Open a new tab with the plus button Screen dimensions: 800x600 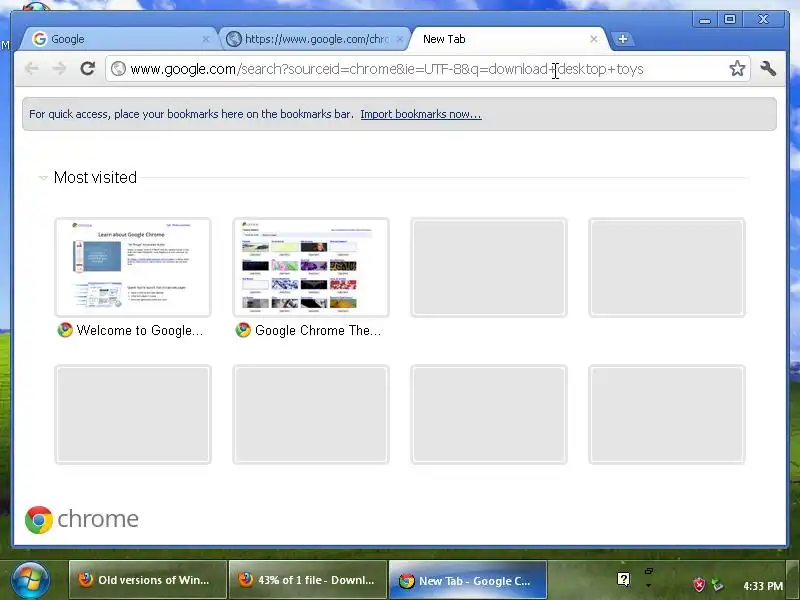(622, 39)
